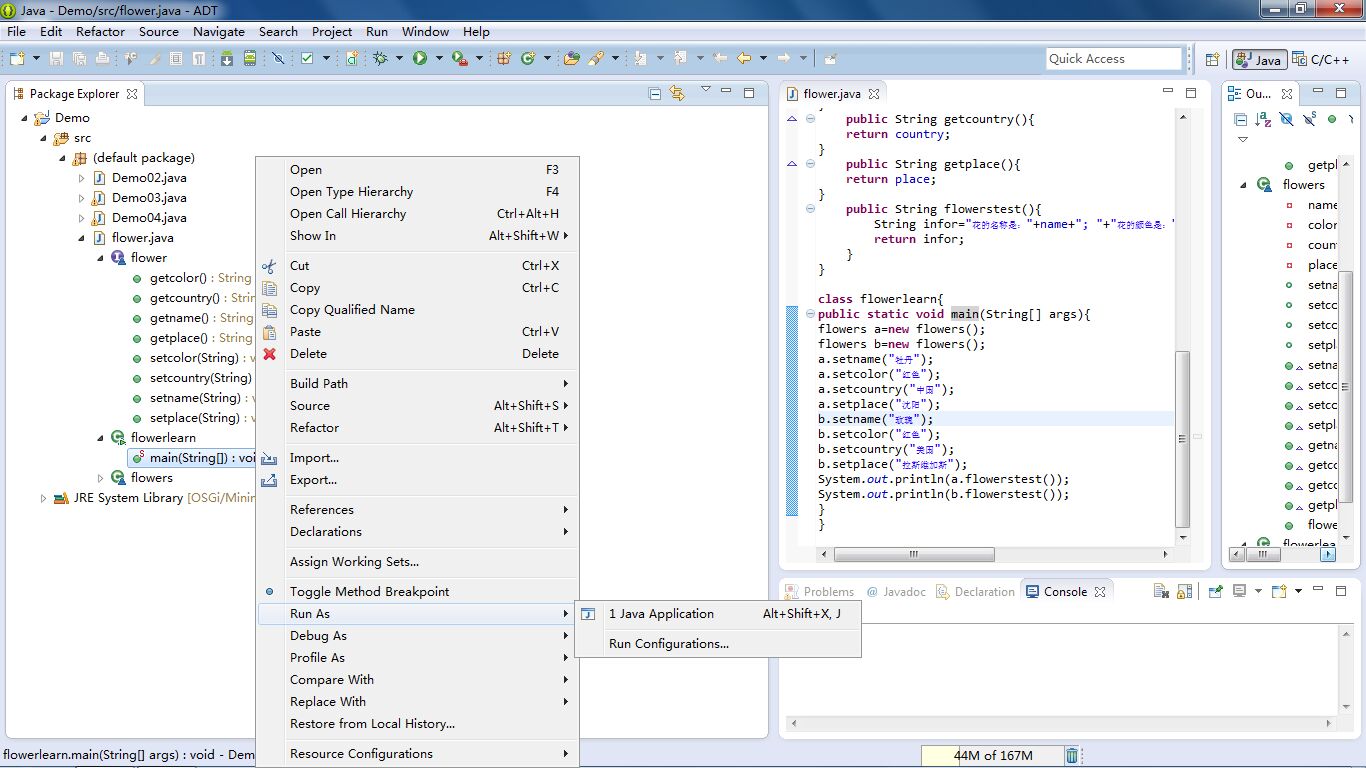Click Link with Editor in Package Explorer
This screenshot has width=1366, height=768.
pos(678,93)
